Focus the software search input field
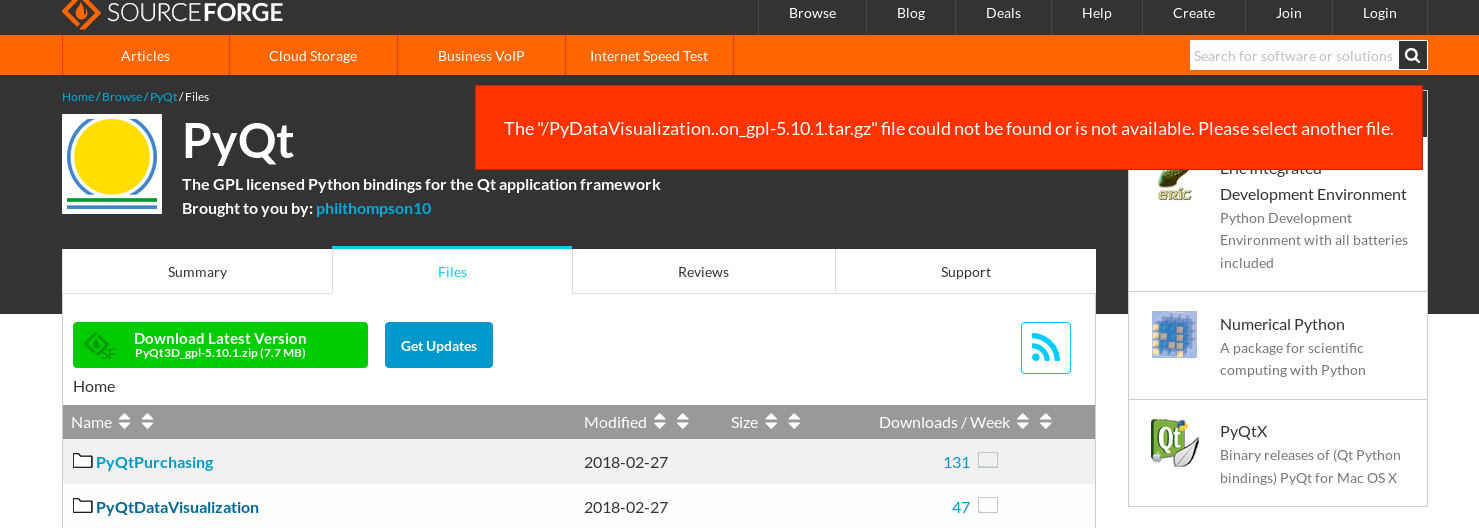 1293,56
